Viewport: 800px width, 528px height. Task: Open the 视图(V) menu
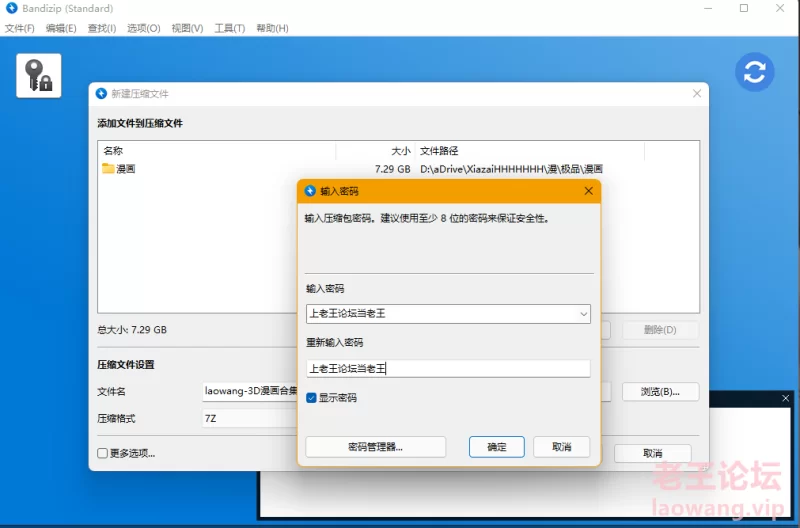pyautogui.click(x=187, y=28)
